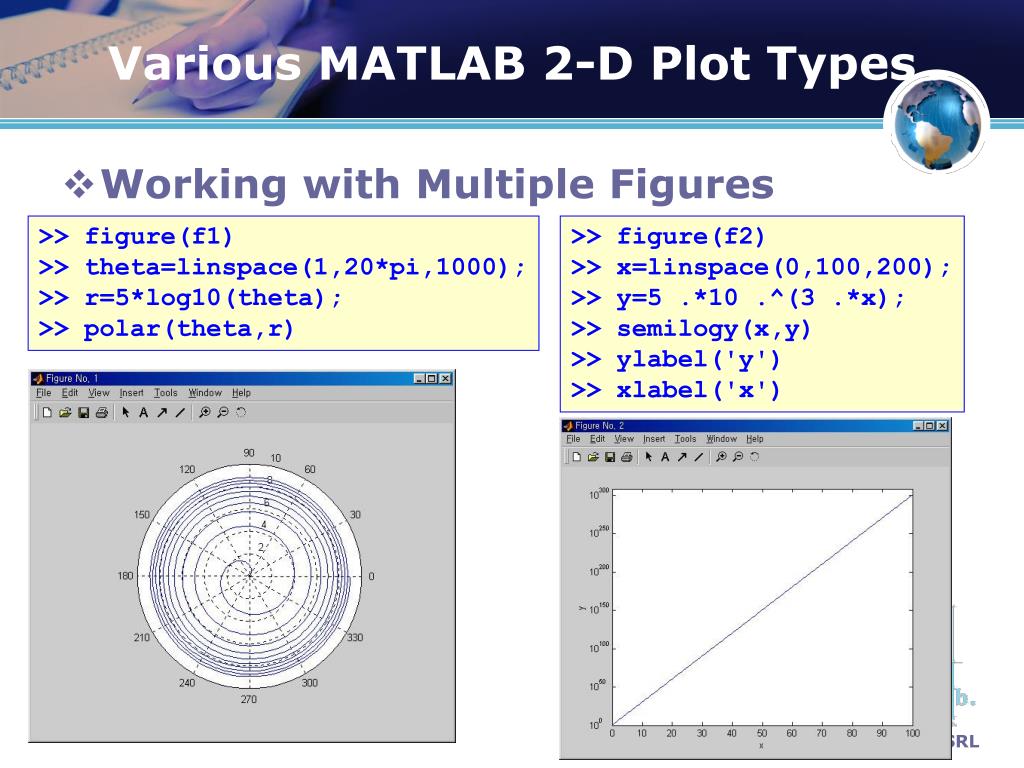Open File menu in Figure No. 1
This screenshot has width=1024, height=768.
tap(44, 392)
